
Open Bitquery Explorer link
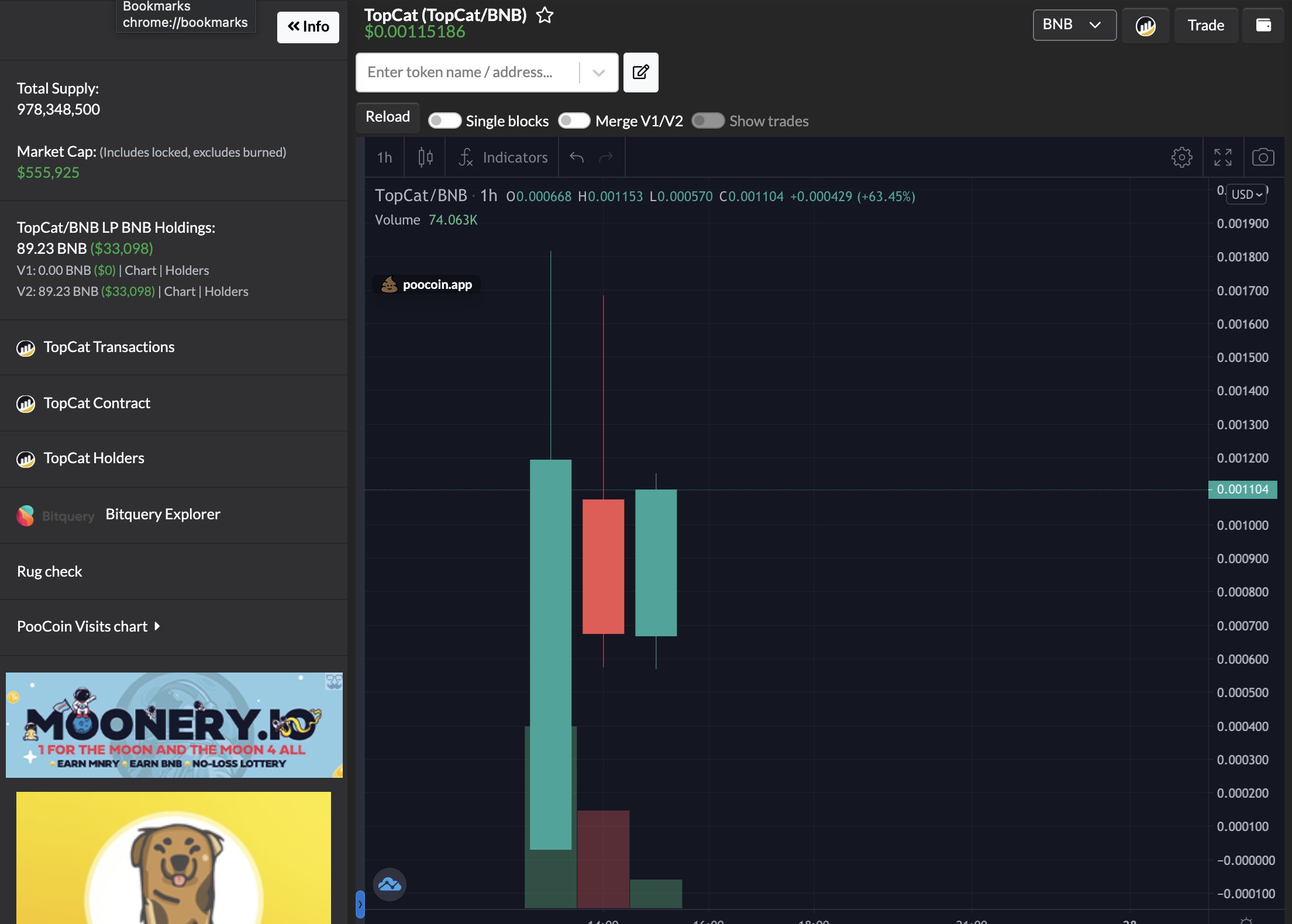point(163,514)
